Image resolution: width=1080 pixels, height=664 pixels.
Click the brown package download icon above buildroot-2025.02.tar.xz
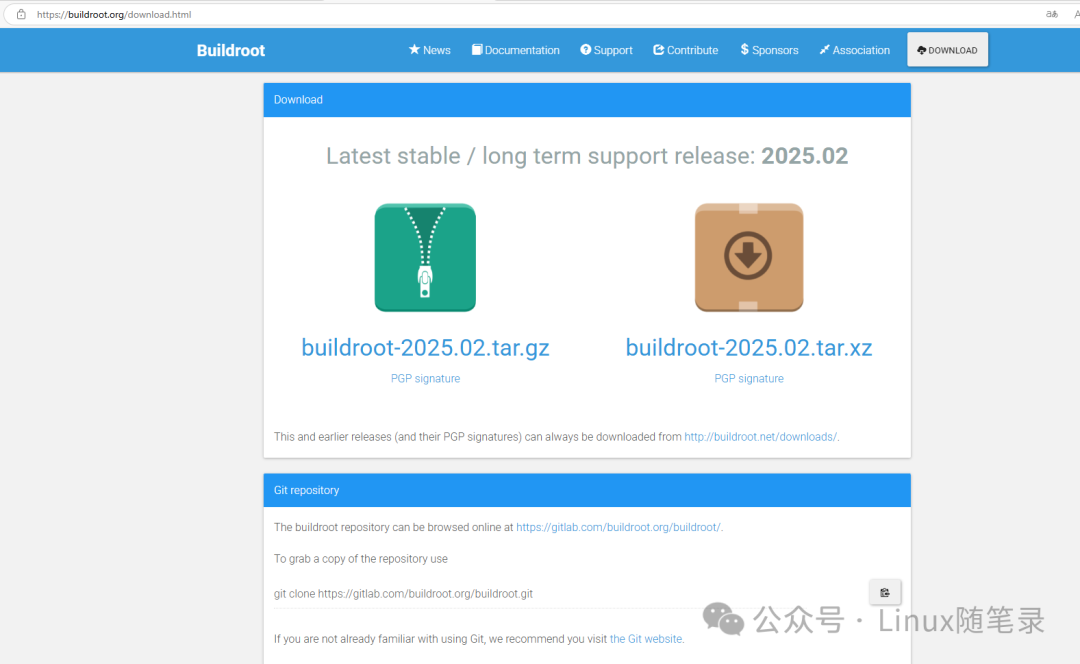[749, 257]
